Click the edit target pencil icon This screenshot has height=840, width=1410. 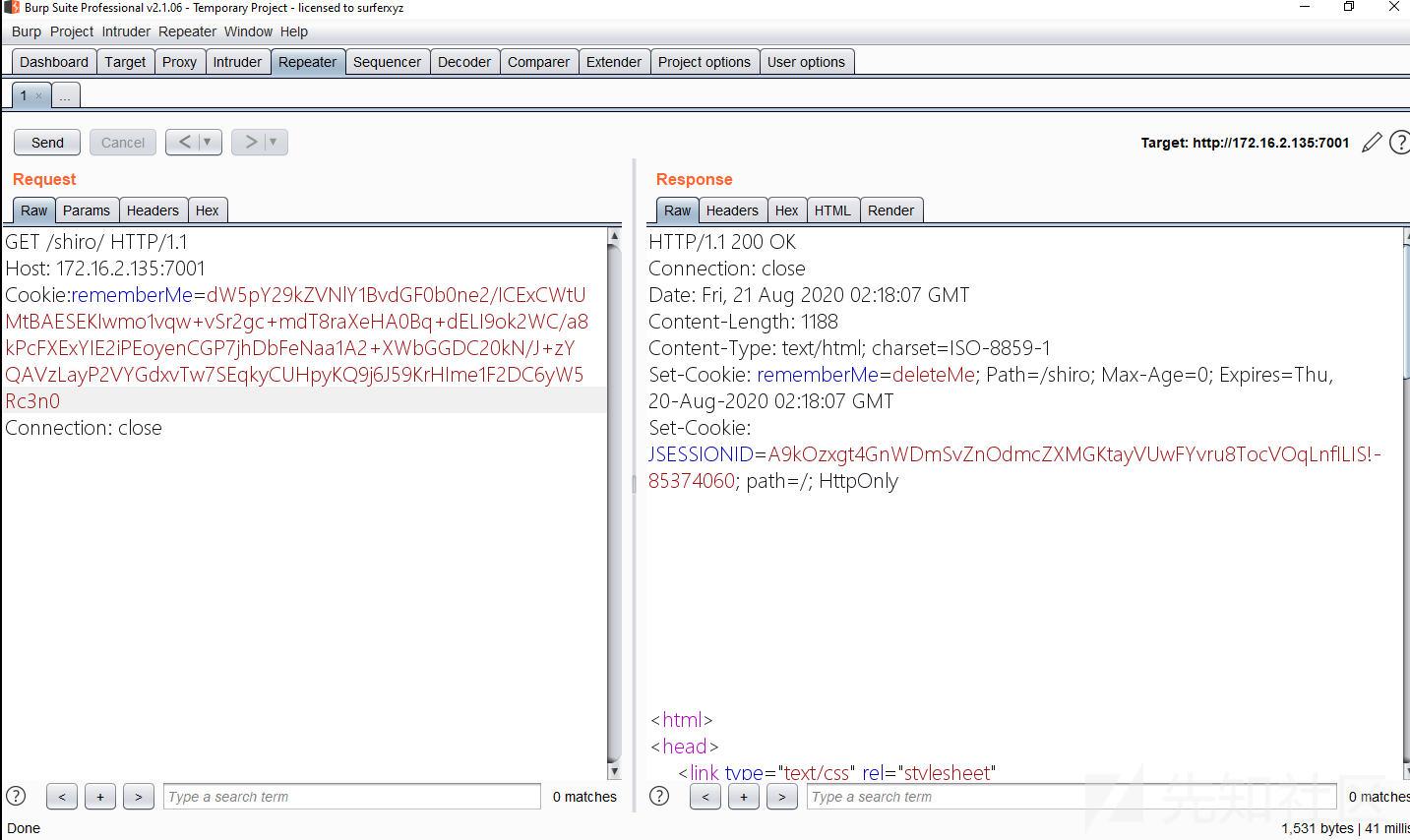[1372, 143]
